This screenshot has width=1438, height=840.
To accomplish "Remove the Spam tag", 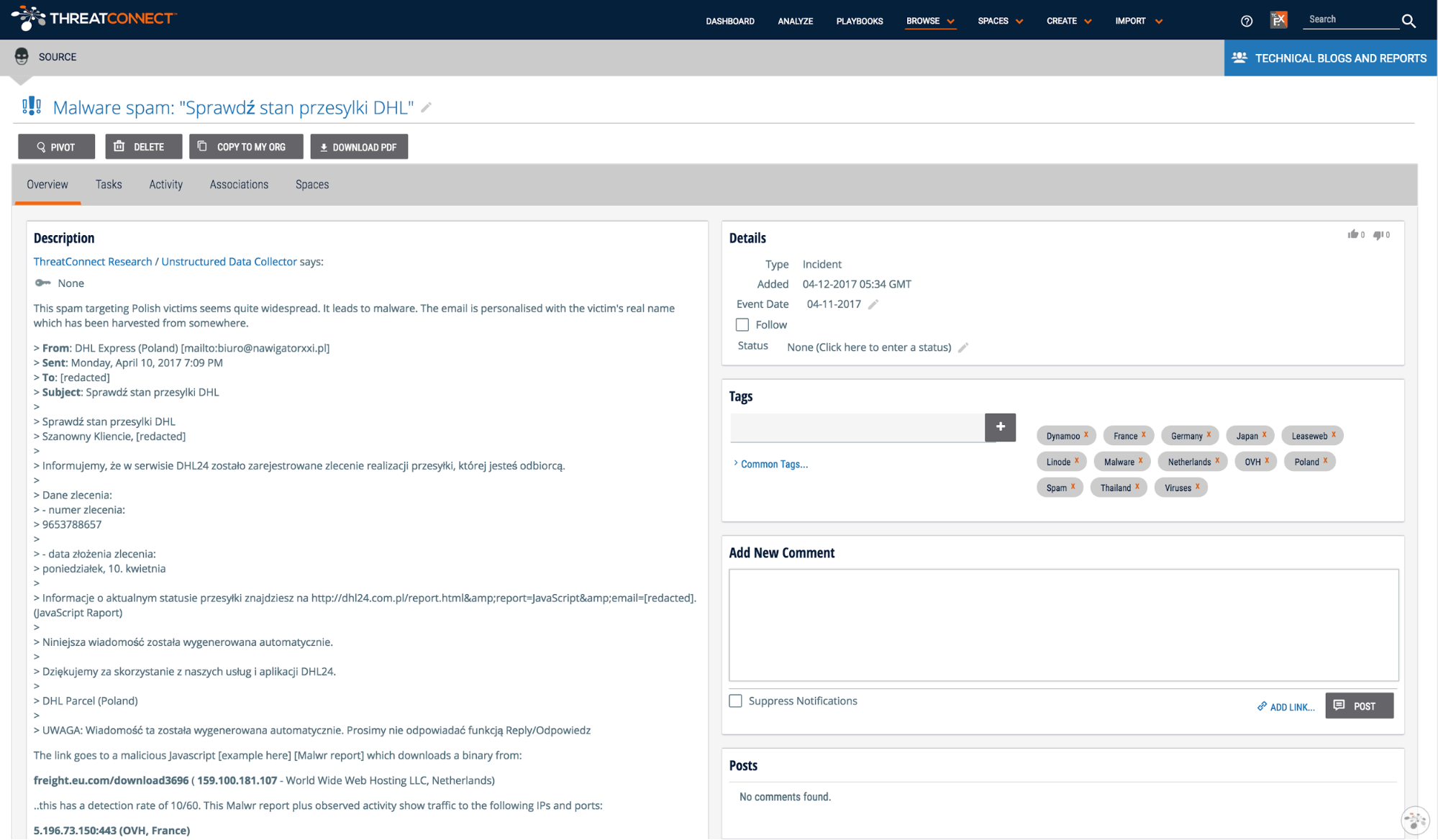I will 1073,486.
